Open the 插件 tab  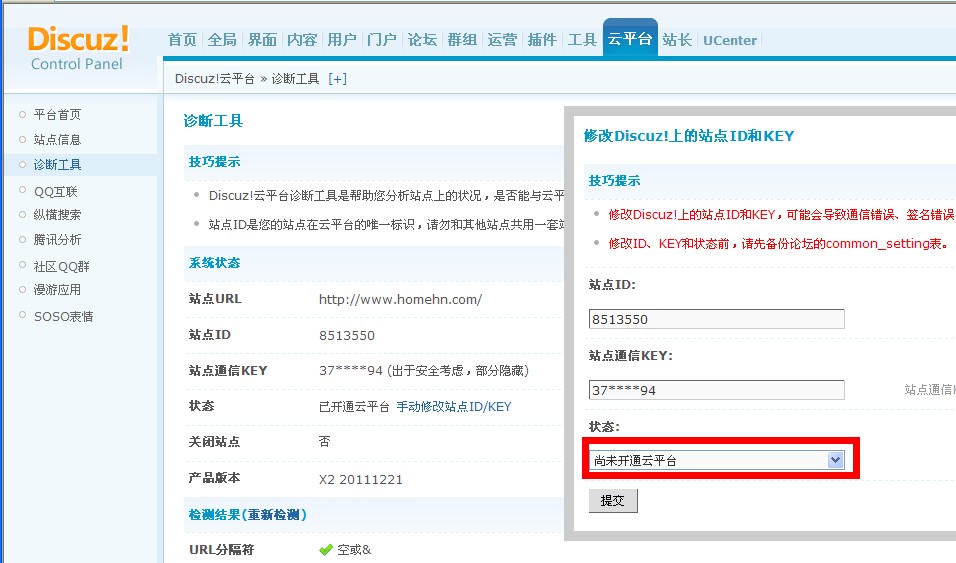click(542, 40)
